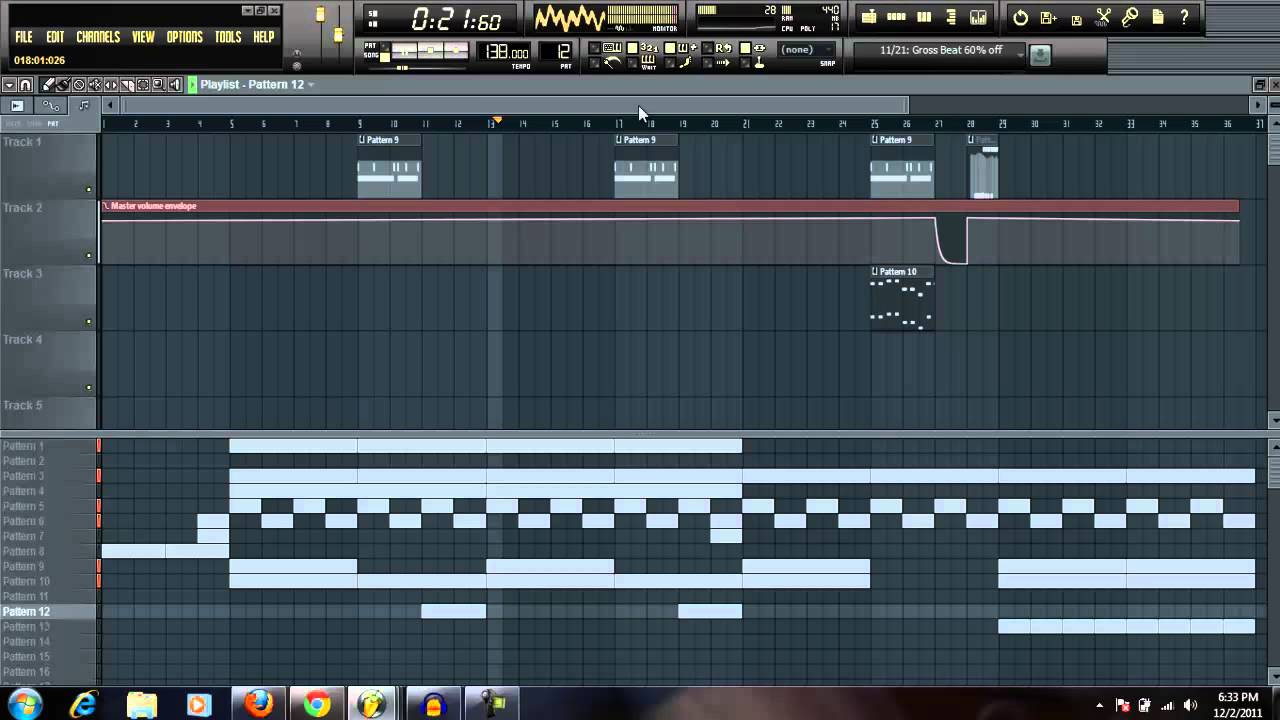This screenshot has height=720, width=1280.
Task: Click the song position slider under transport
Action: [418, 68]
